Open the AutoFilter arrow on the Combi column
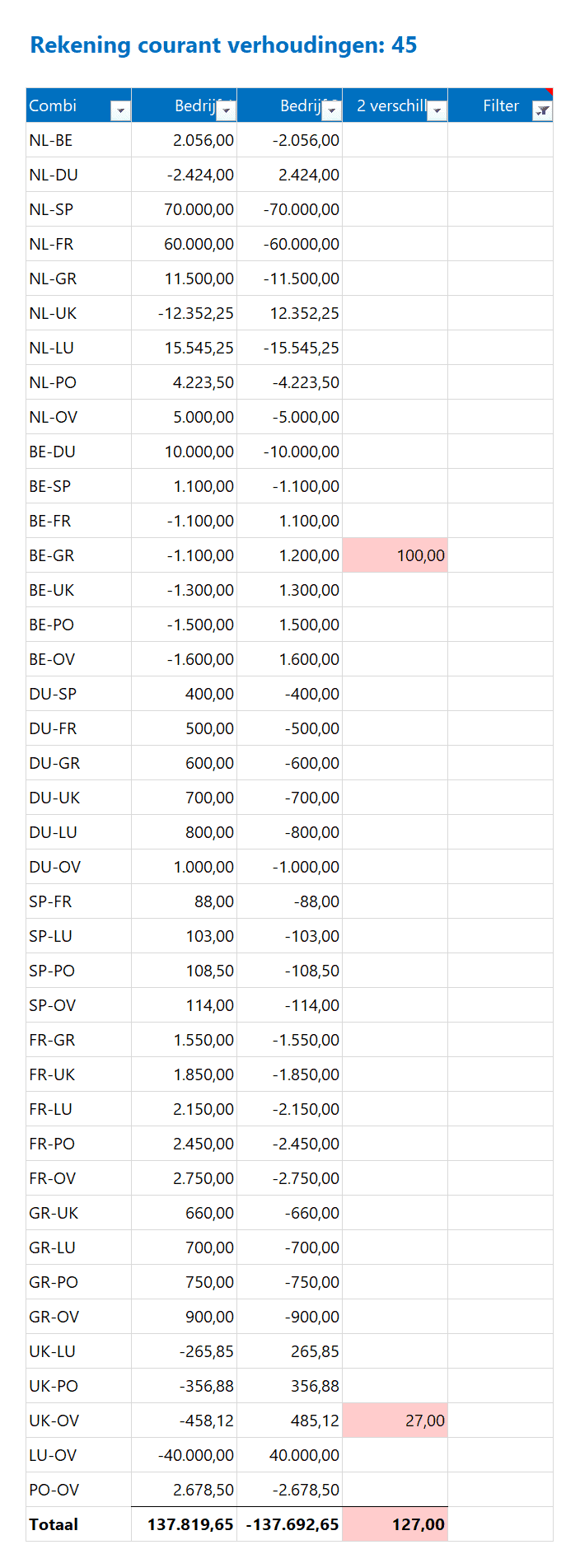This screenshot has width=580, height=1568. tap(121, 110)
